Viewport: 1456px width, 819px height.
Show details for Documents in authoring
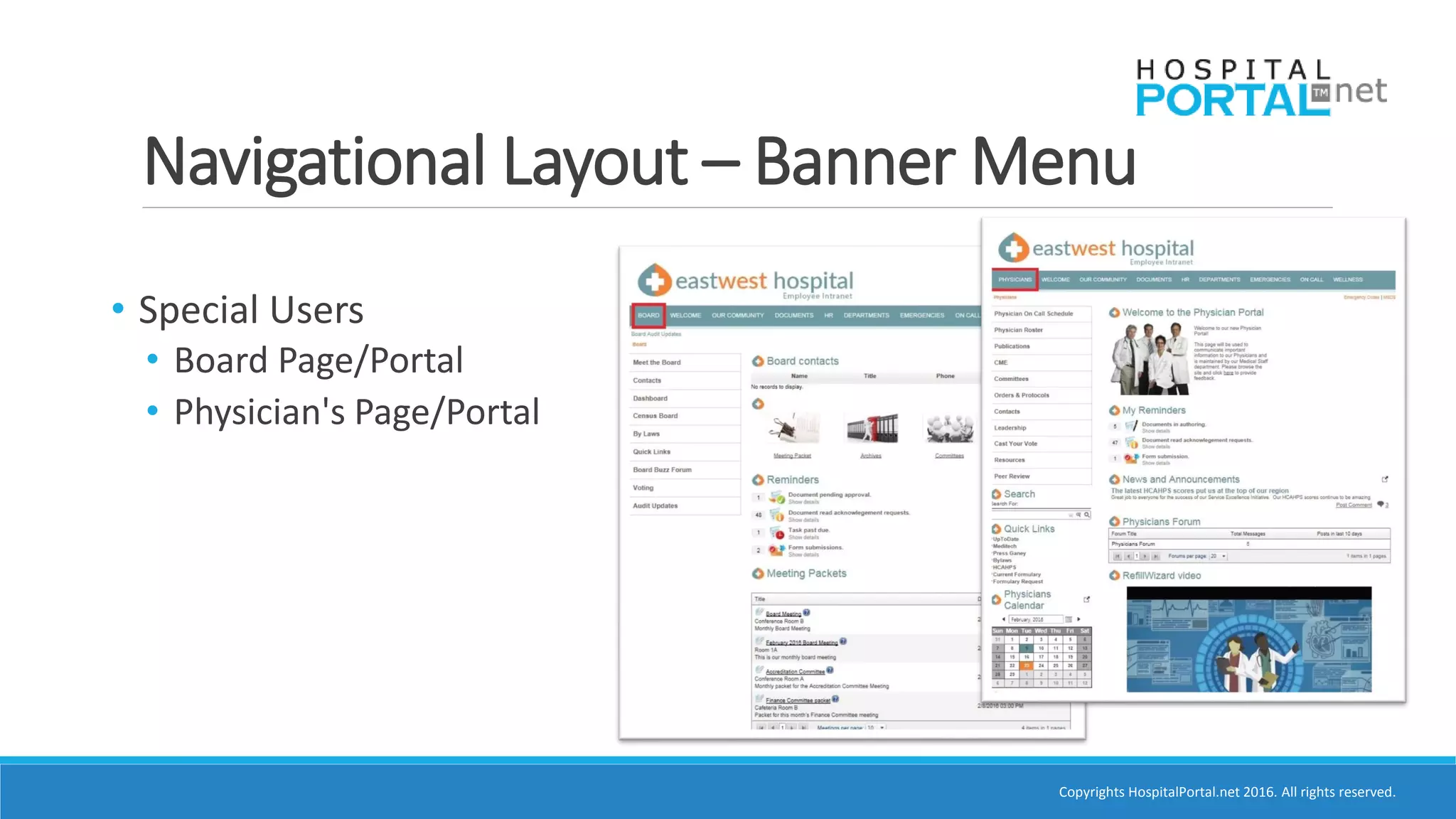[1156, 432]
